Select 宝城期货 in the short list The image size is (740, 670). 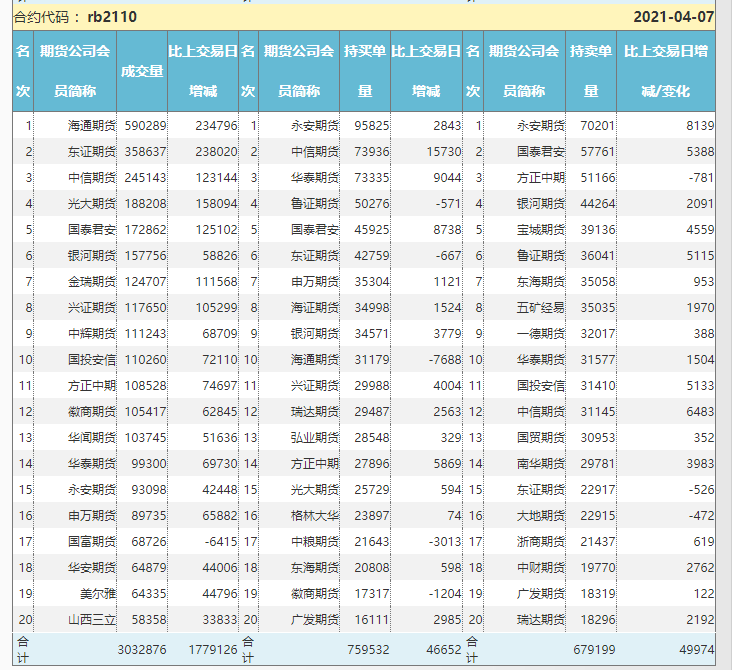pyautogui.click(x=540, y=229)
